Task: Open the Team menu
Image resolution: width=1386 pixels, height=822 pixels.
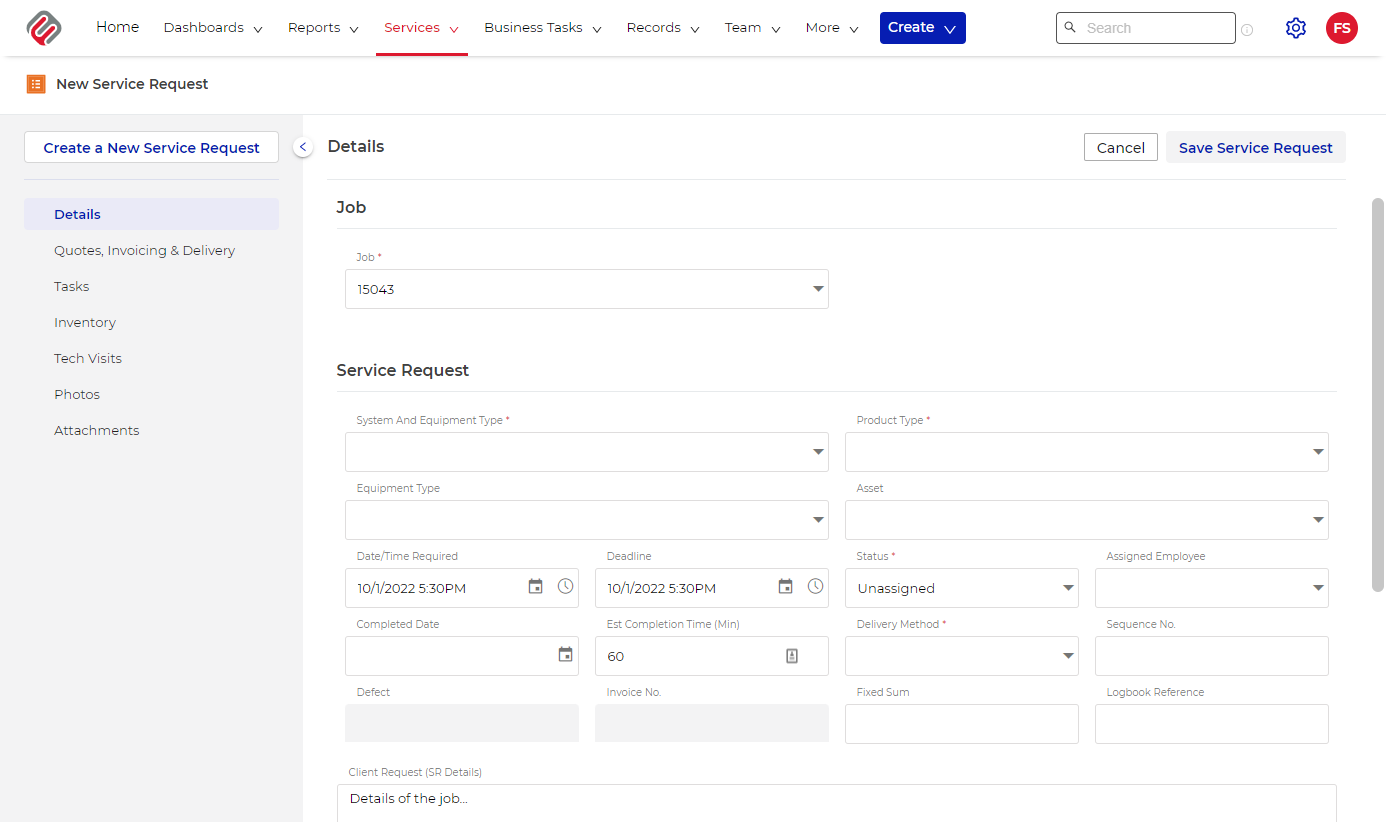Action: point(753,28)
